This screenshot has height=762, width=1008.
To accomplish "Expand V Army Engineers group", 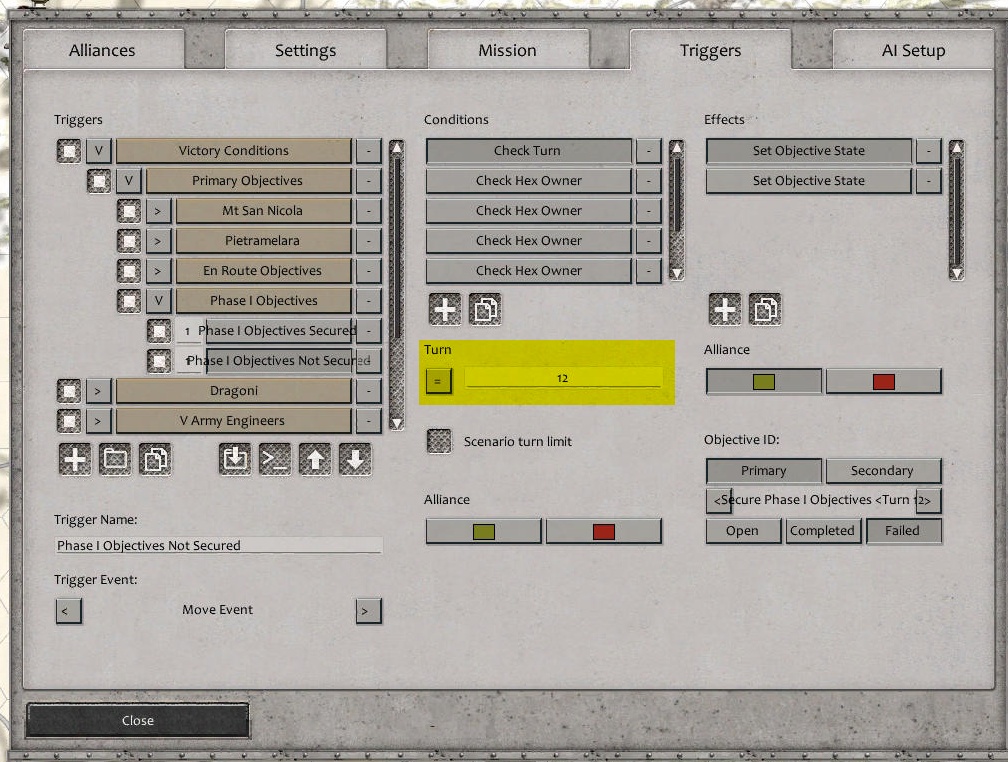I will pyautogui.click(x=99, y=421).
